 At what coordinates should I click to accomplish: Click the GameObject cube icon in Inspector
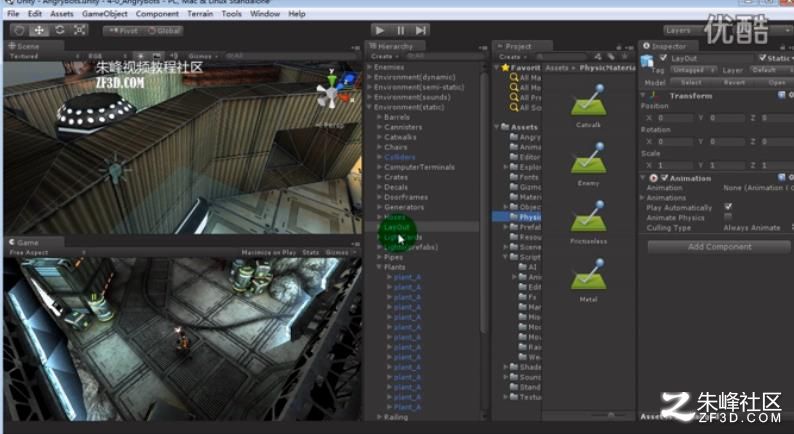pyautogui.click(x=647, y=61)
